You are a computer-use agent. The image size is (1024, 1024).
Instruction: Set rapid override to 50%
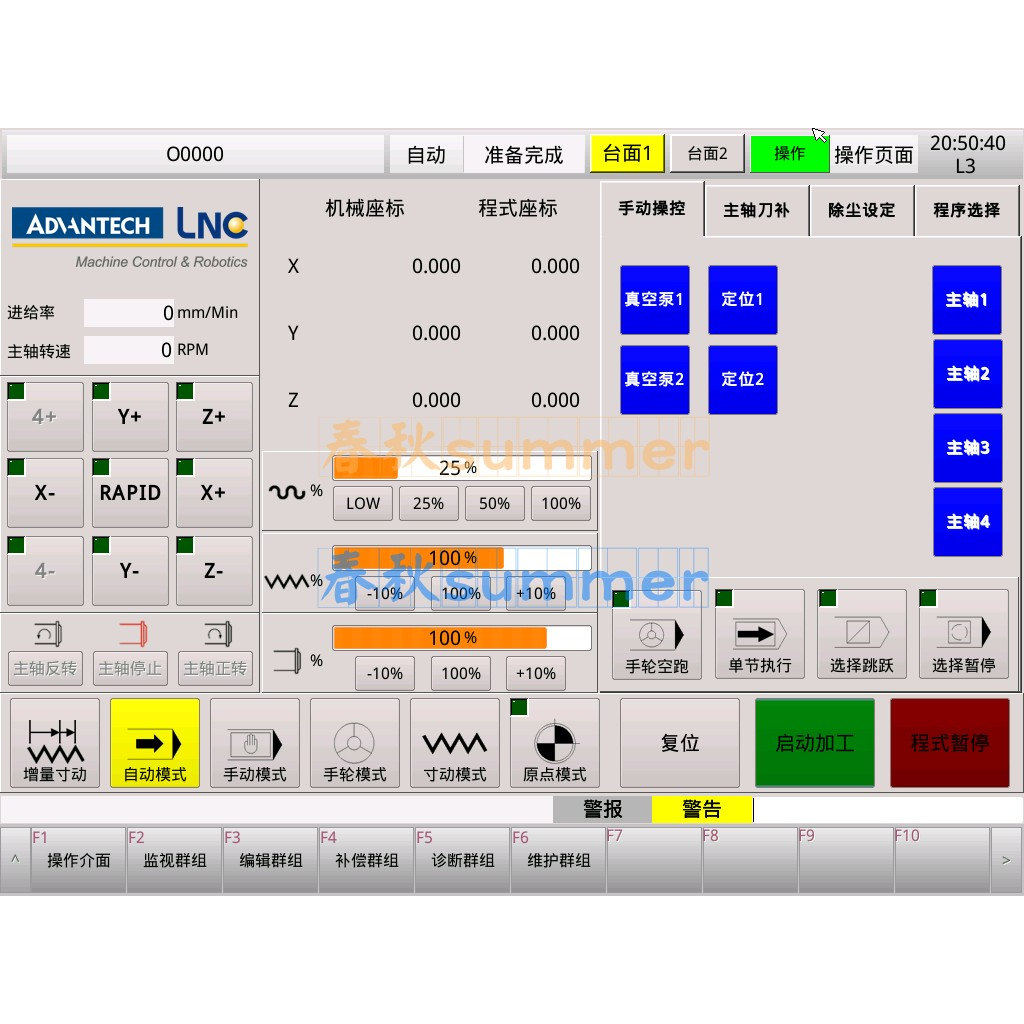494,504
